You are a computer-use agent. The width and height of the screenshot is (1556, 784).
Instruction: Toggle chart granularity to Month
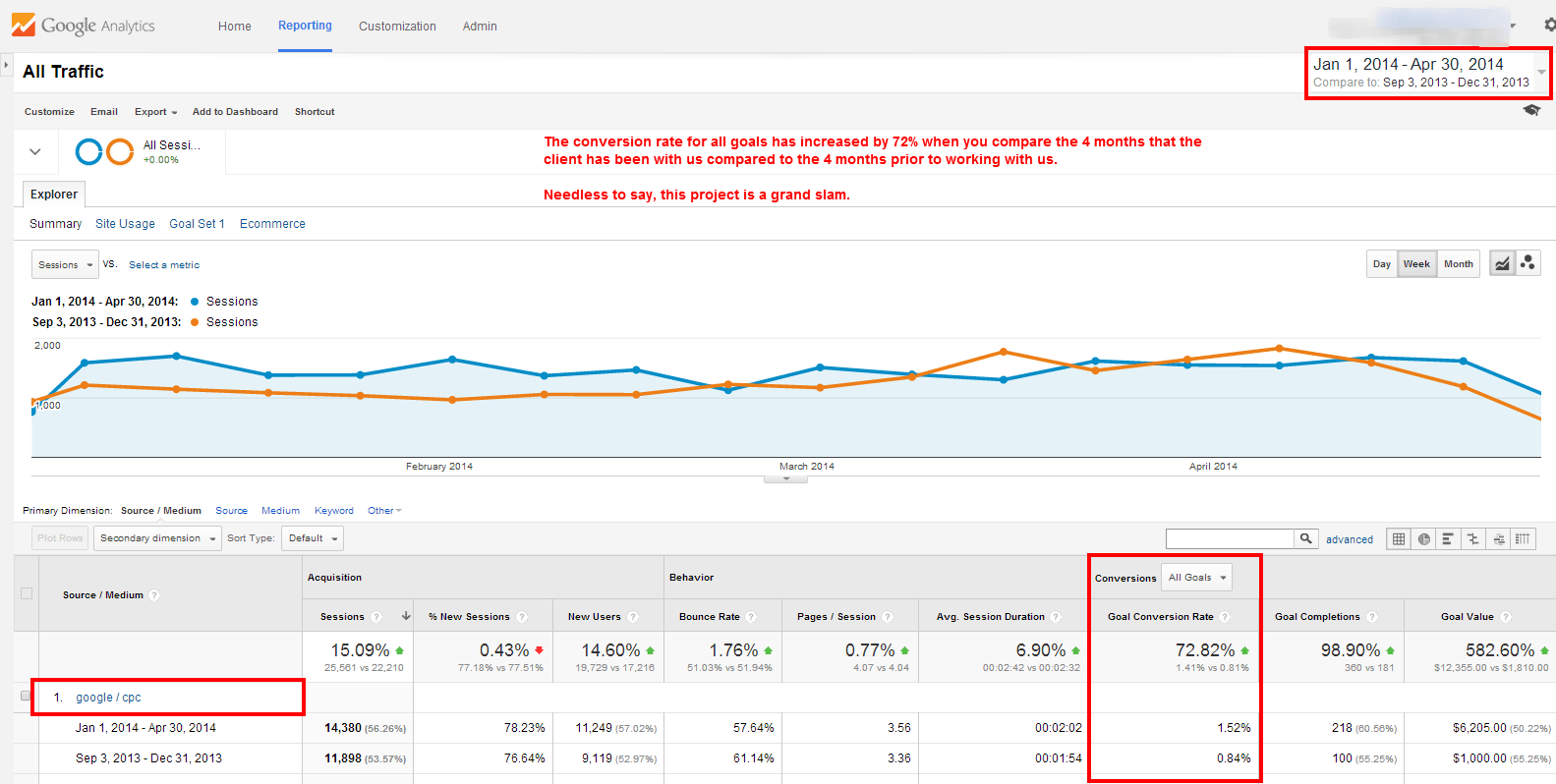1459,264
